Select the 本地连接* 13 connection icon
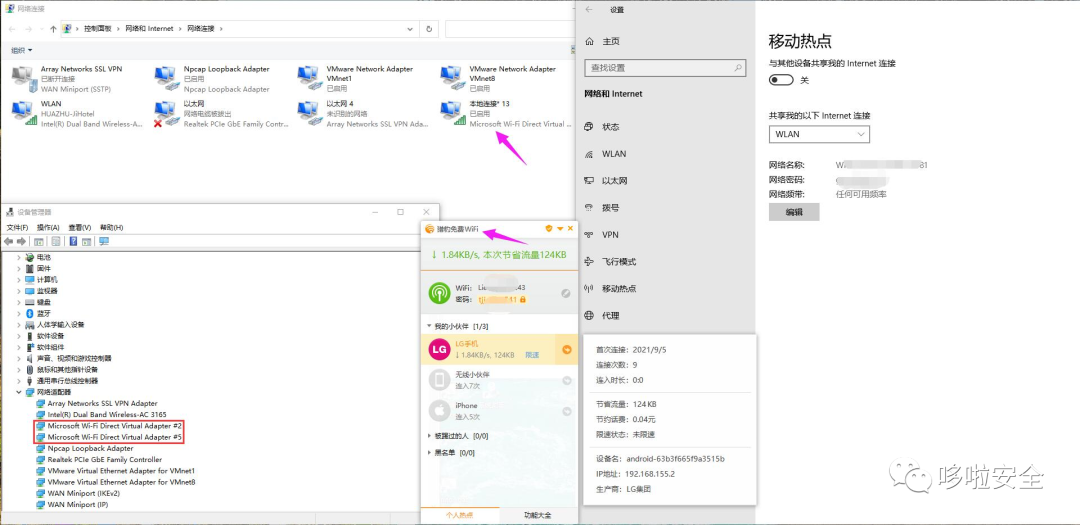The width and height of the screenshot is (1080, 525). [453, 114]
